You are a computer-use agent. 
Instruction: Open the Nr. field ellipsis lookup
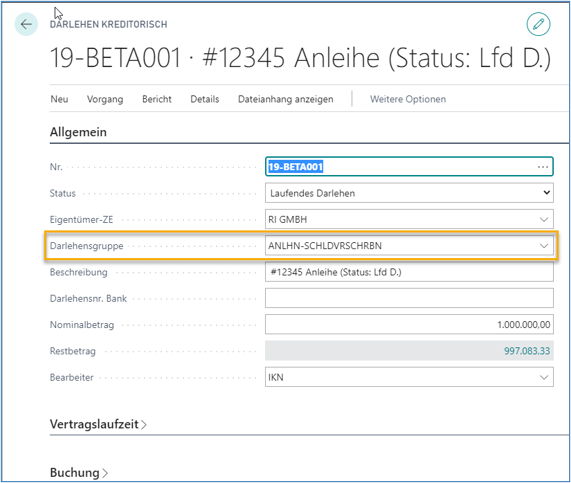coord(543,167)
